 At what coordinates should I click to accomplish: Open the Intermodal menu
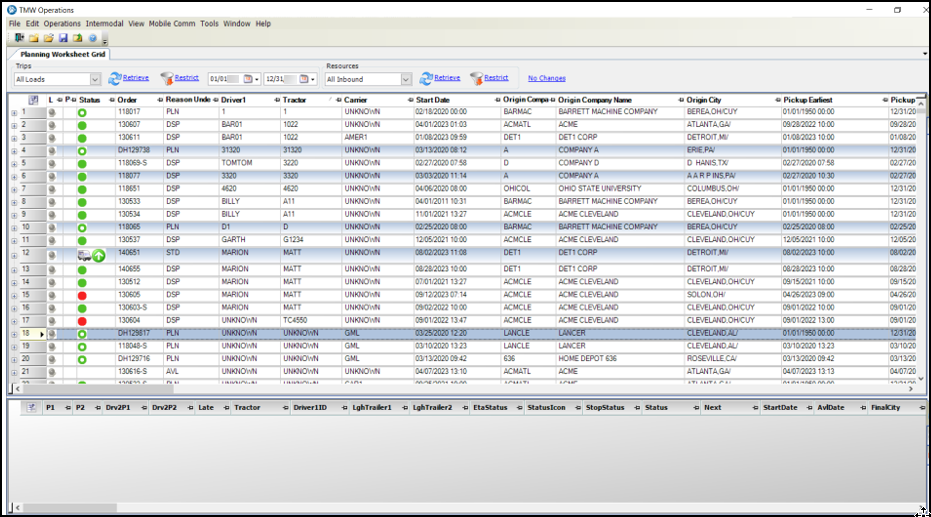point(105,23)
